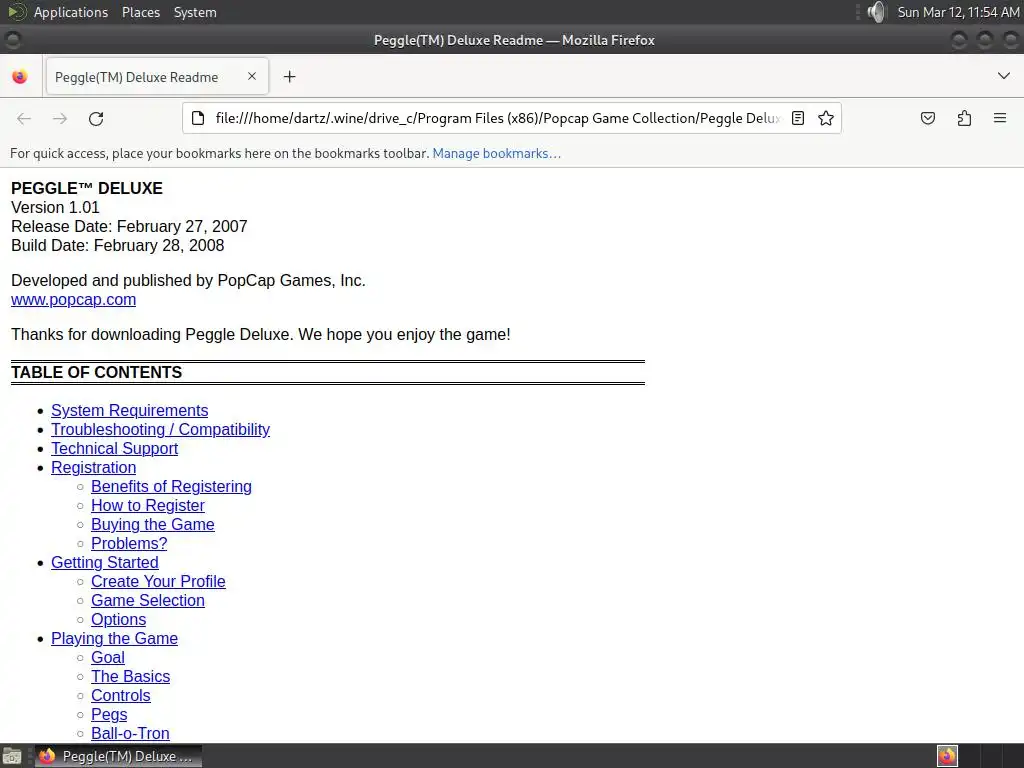Image resolution: width=1024 pixels, height=768 pixels.
Task: Close the Peggle(TM) Deluxe Readme tab
Action: [251, 76]
